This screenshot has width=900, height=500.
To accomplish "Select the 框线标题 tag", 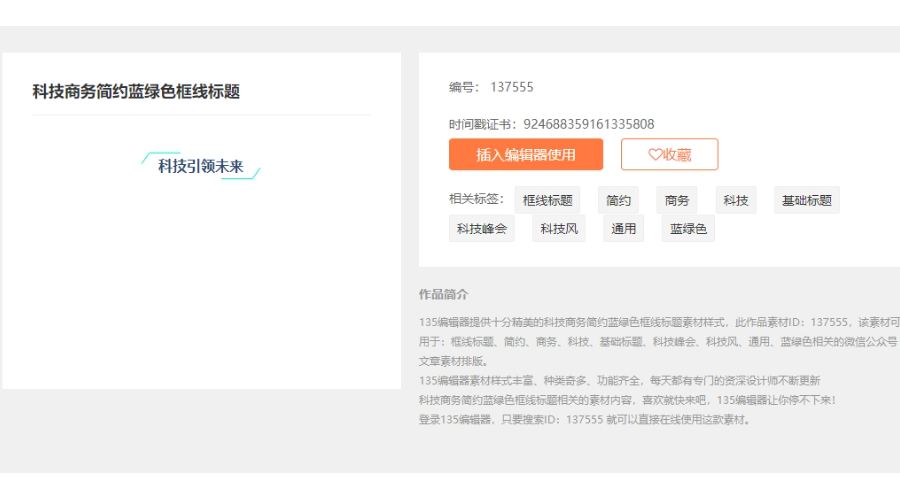I will (x=548, y=200).
